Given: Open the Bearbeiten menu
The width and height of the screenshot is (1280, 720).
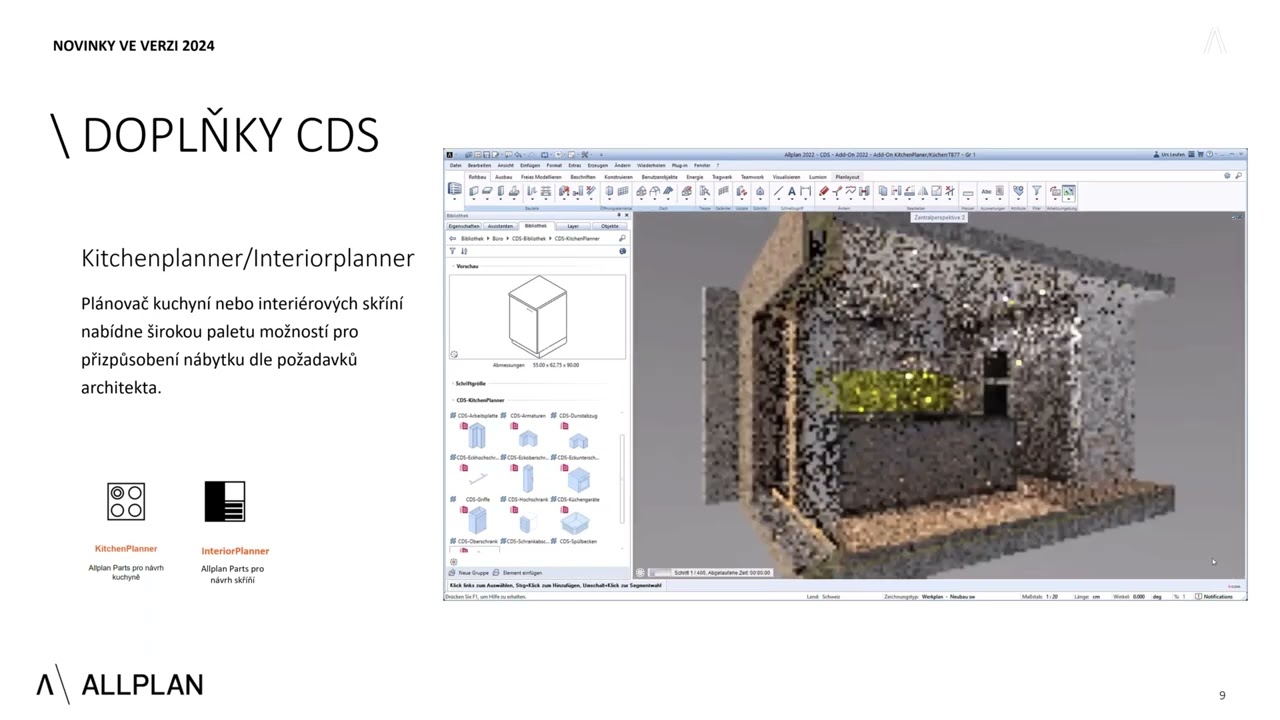Looking at the screenshot, I should [x=479, y=165].
